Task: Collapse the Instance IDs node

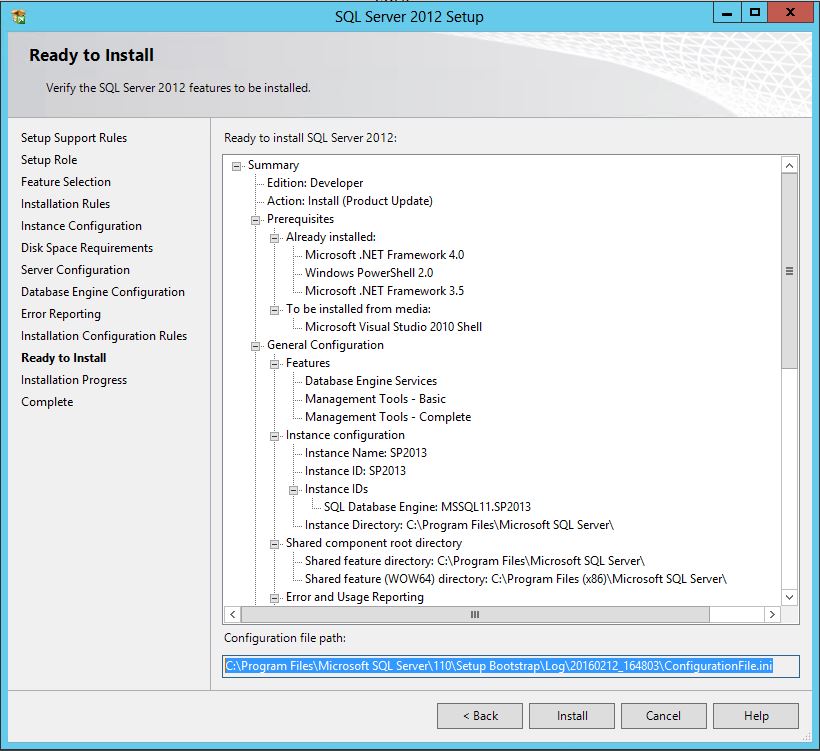Action: point(293,491)
